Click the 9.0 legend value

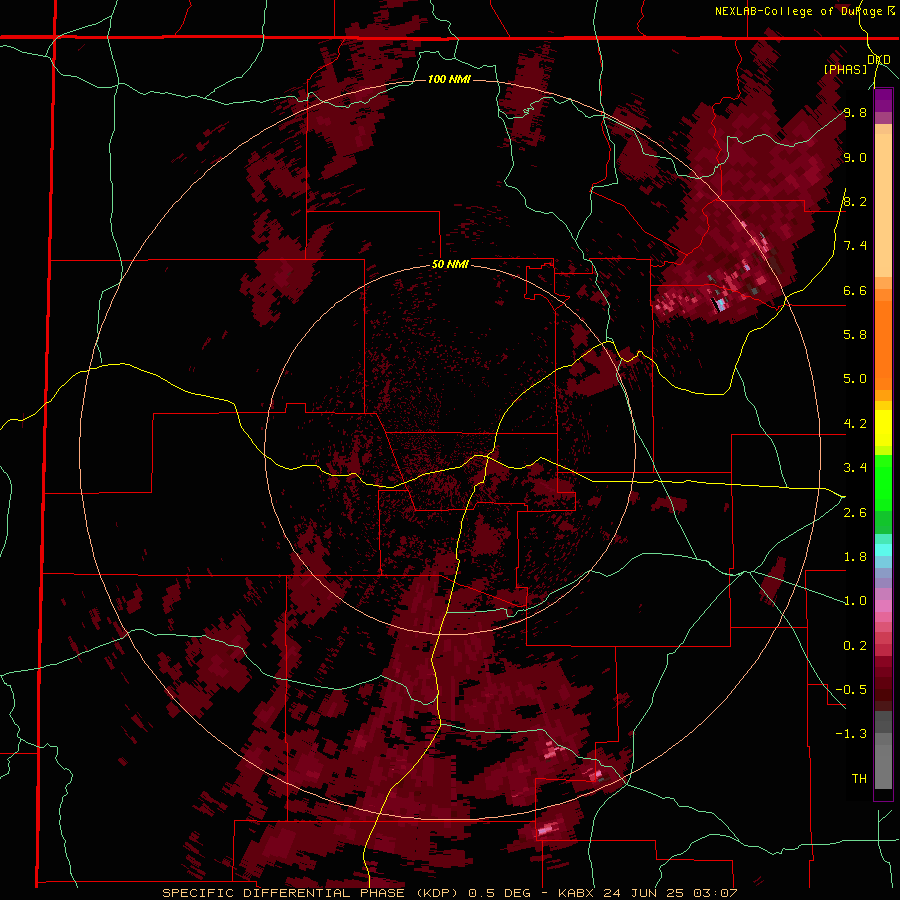tap(855, 157)
